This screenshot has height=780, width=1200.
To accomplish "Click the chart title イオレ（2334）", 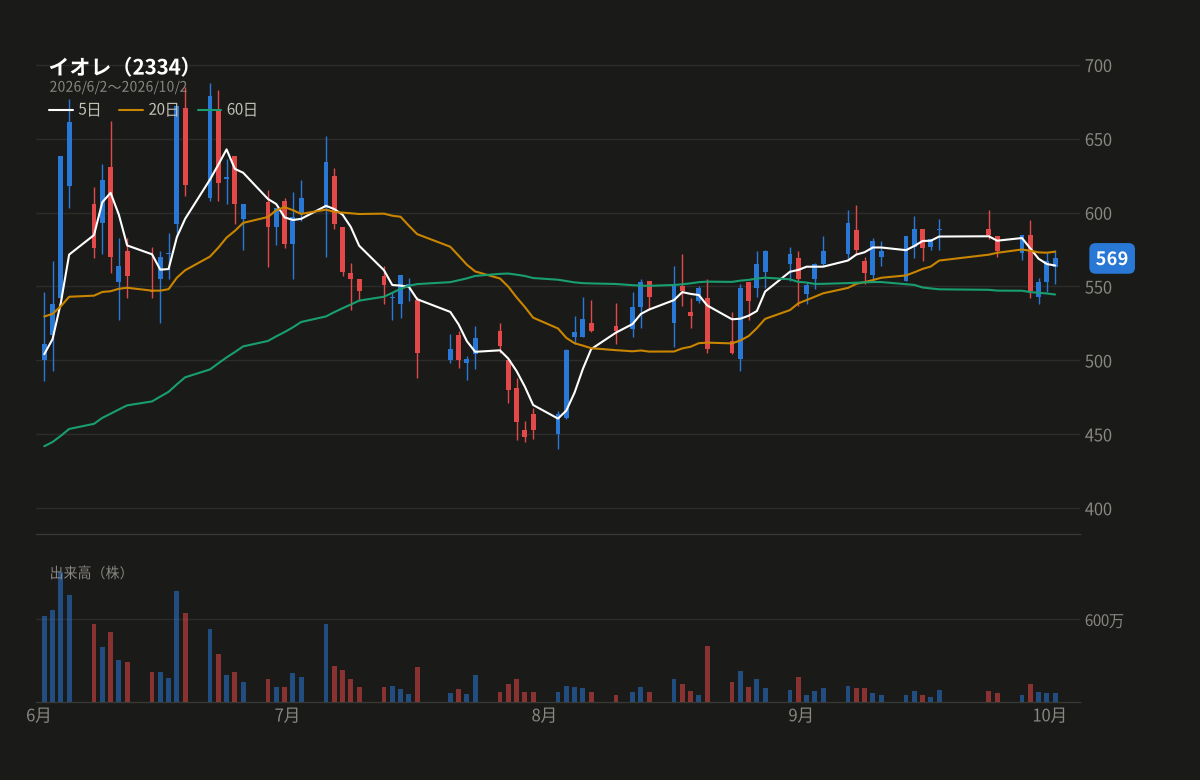I will 119,67.
